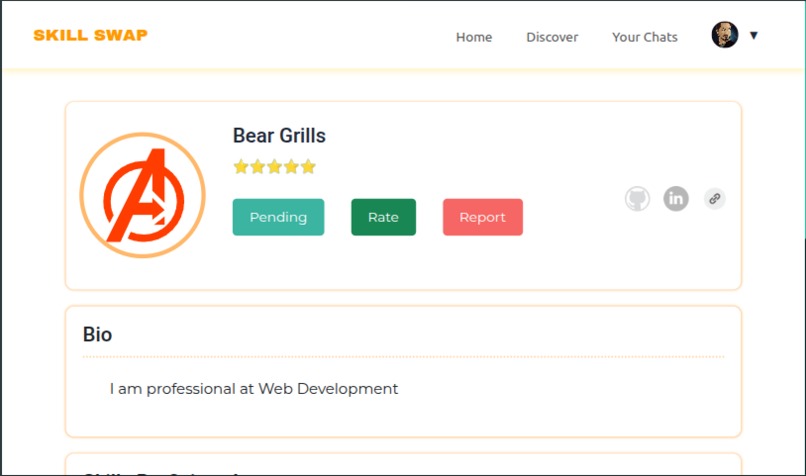Open Your Chats
Image resolution: width=806 pixels, height=476 pixels.
click(645, 37)
